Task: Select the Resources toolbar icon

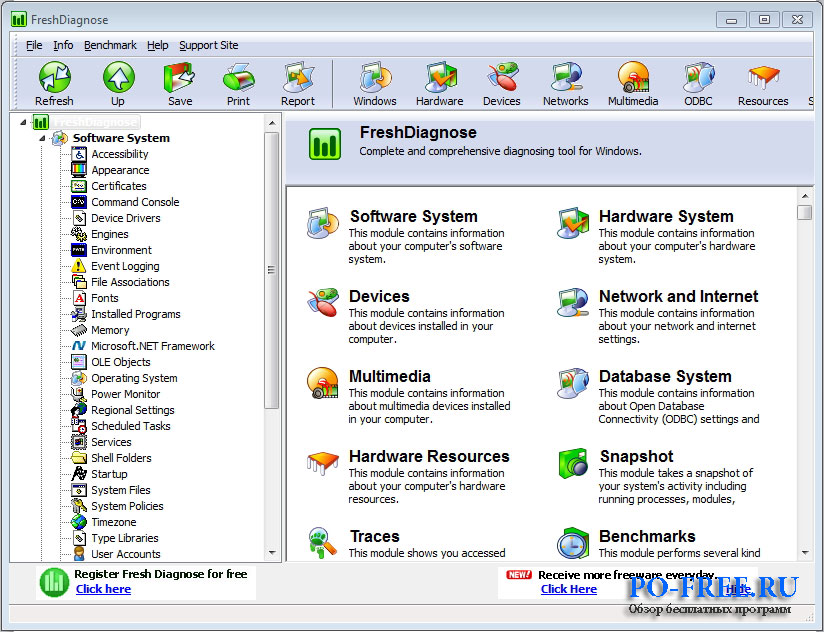Action: click(763, 77)
